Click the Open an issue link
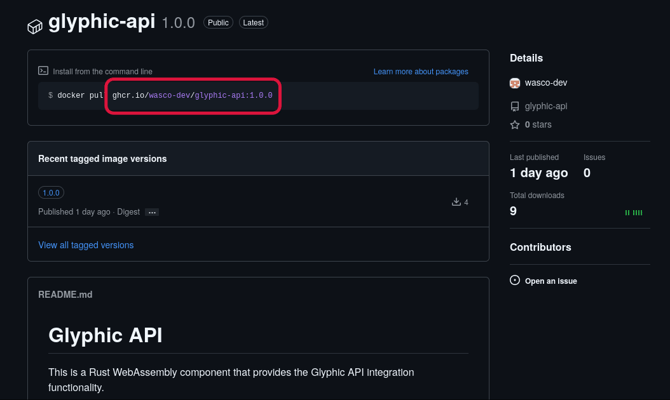The width and height of the screenshot is (670, 400). 551,281
